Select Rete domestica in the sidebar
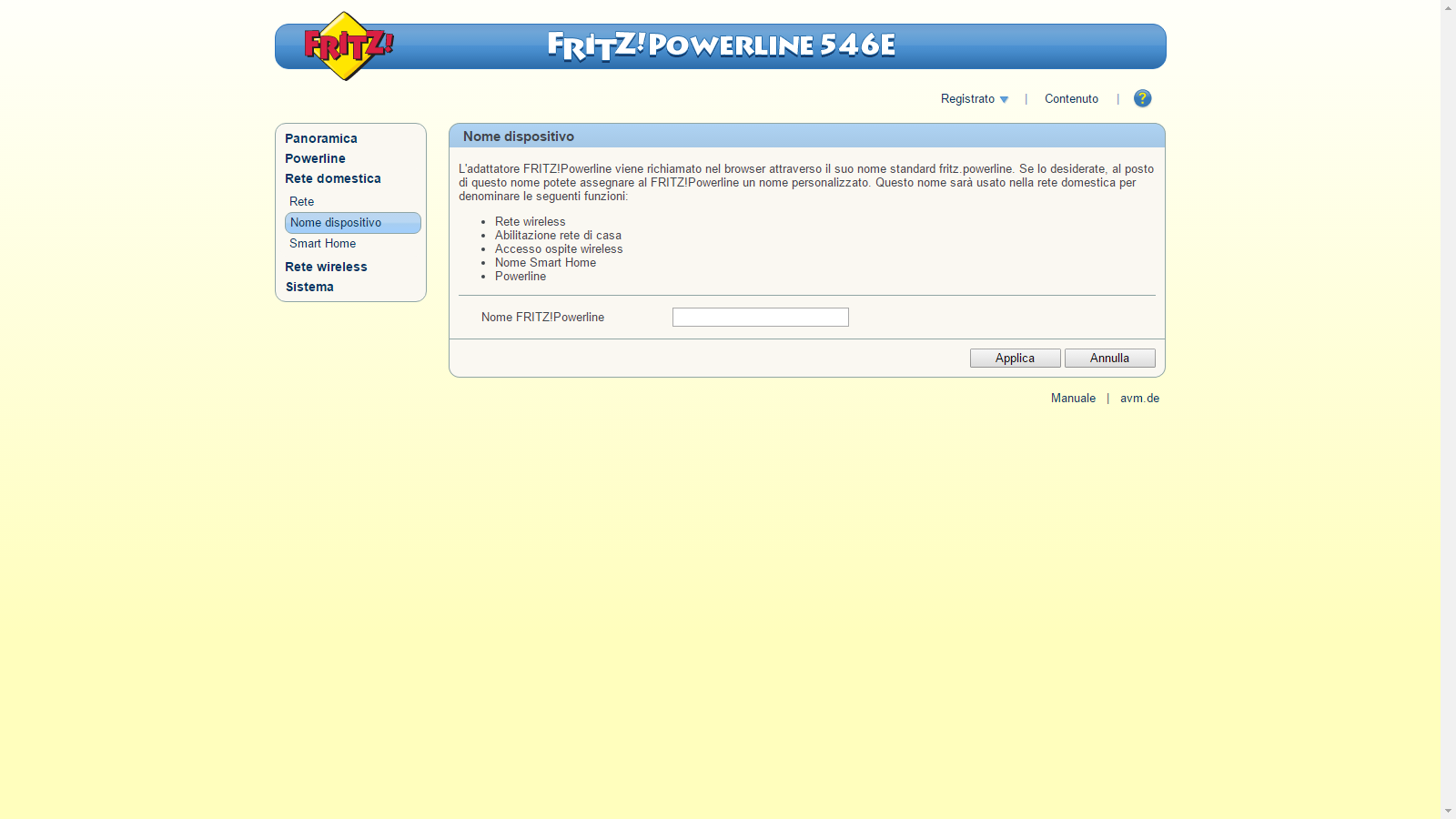This screenshot has height=819, width=1456. 332,178
